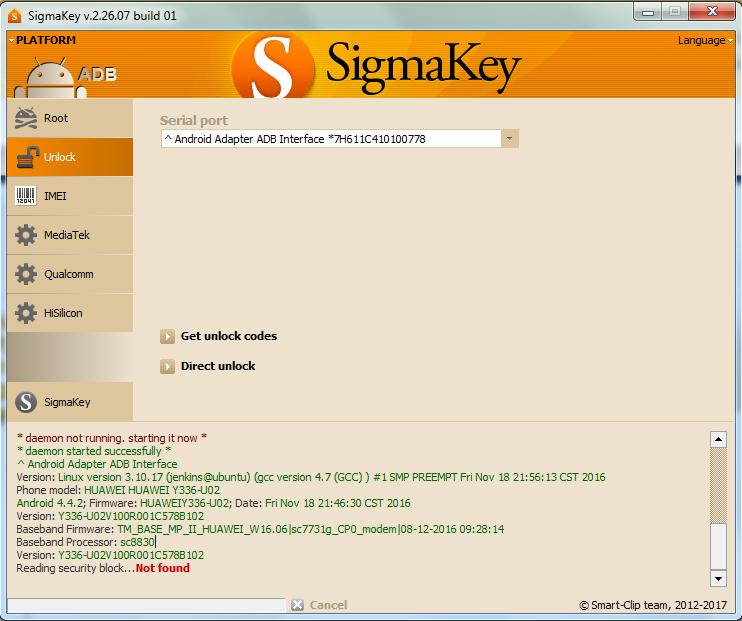This screenshot has height=621, width=742.
Task: Click Direct unlock
Action: [218, 366]
